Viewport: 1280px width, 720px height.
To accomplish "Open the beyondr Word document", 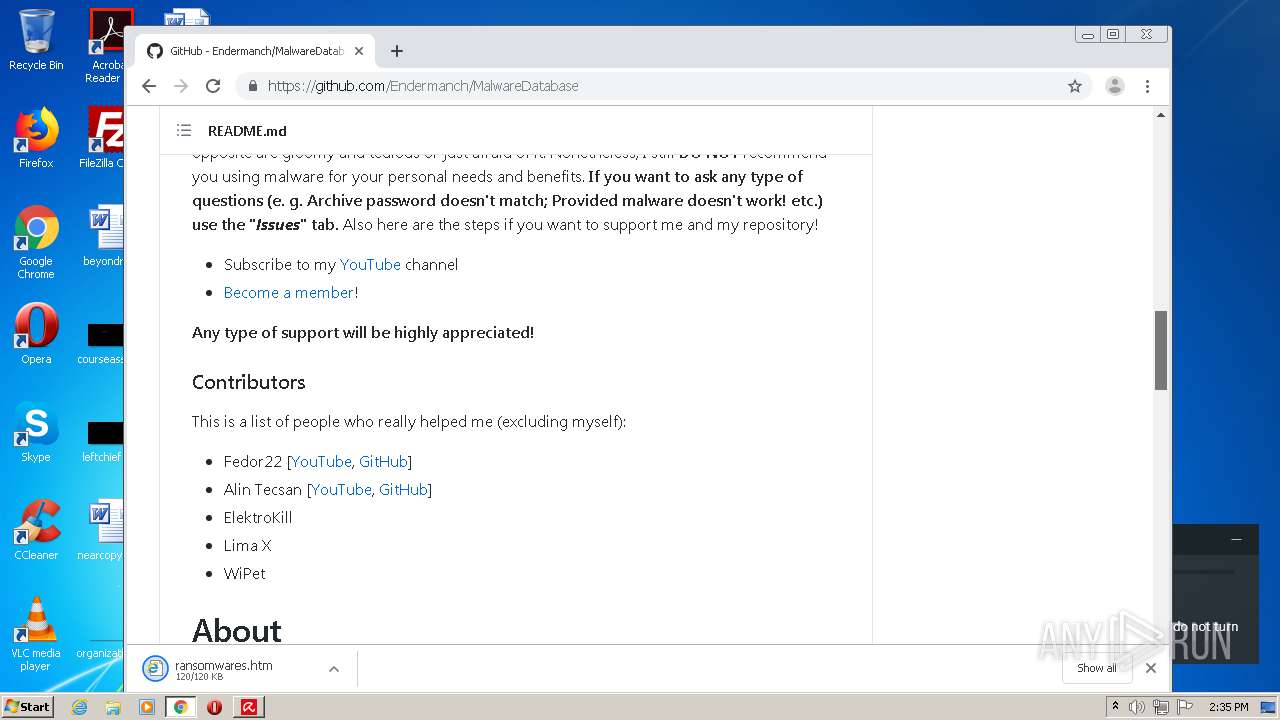I will [104, 236].
